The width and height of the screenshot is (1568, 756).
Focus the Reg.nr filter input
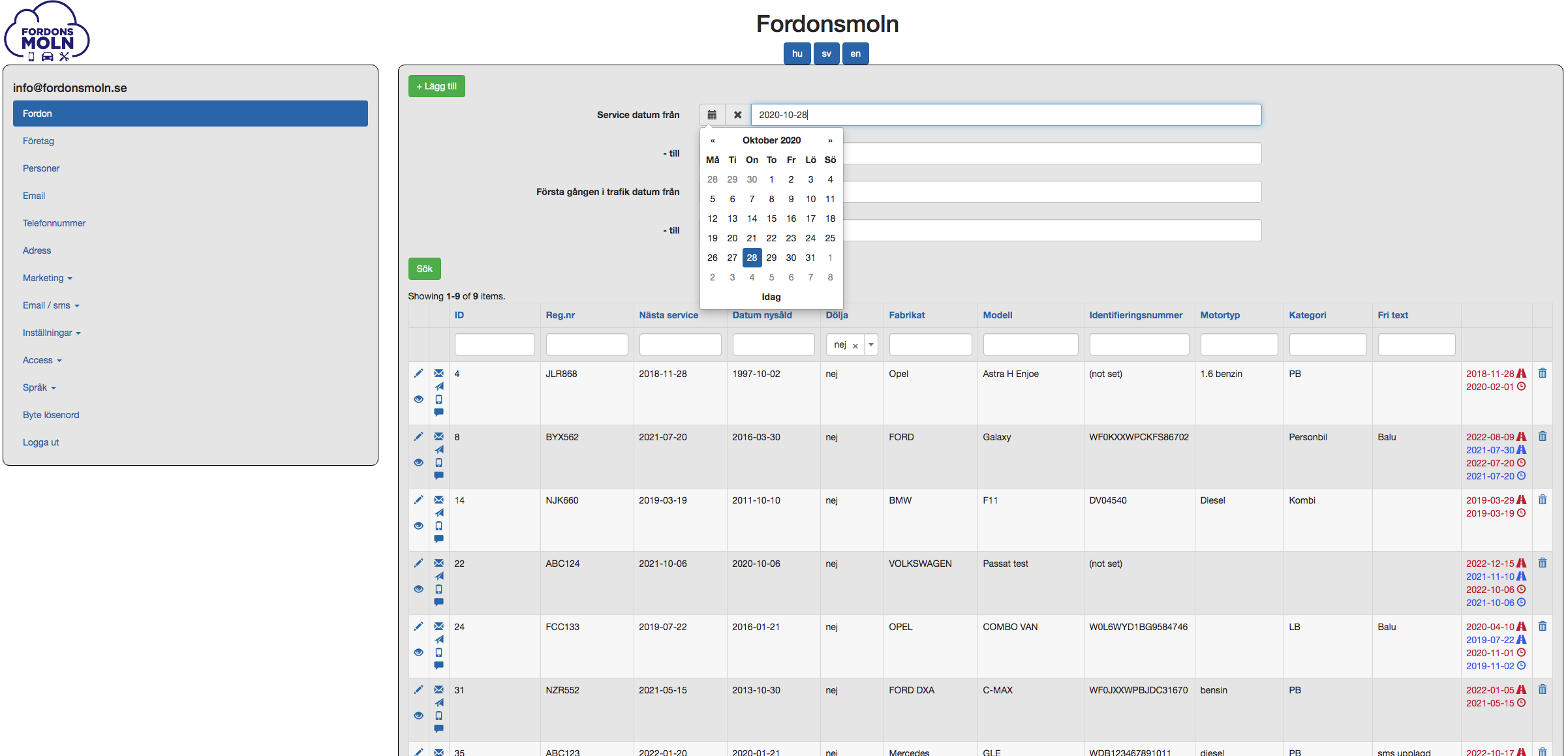tap(587, 344)
